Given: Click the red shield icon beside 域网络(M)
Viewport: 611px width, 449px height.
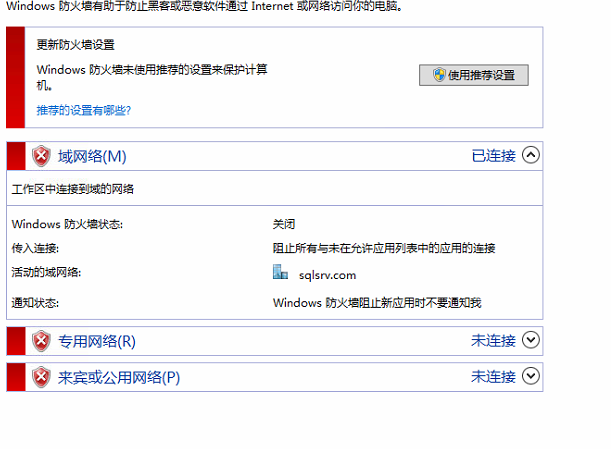Looking at the screenshot, I should click(x=41, y=156).
